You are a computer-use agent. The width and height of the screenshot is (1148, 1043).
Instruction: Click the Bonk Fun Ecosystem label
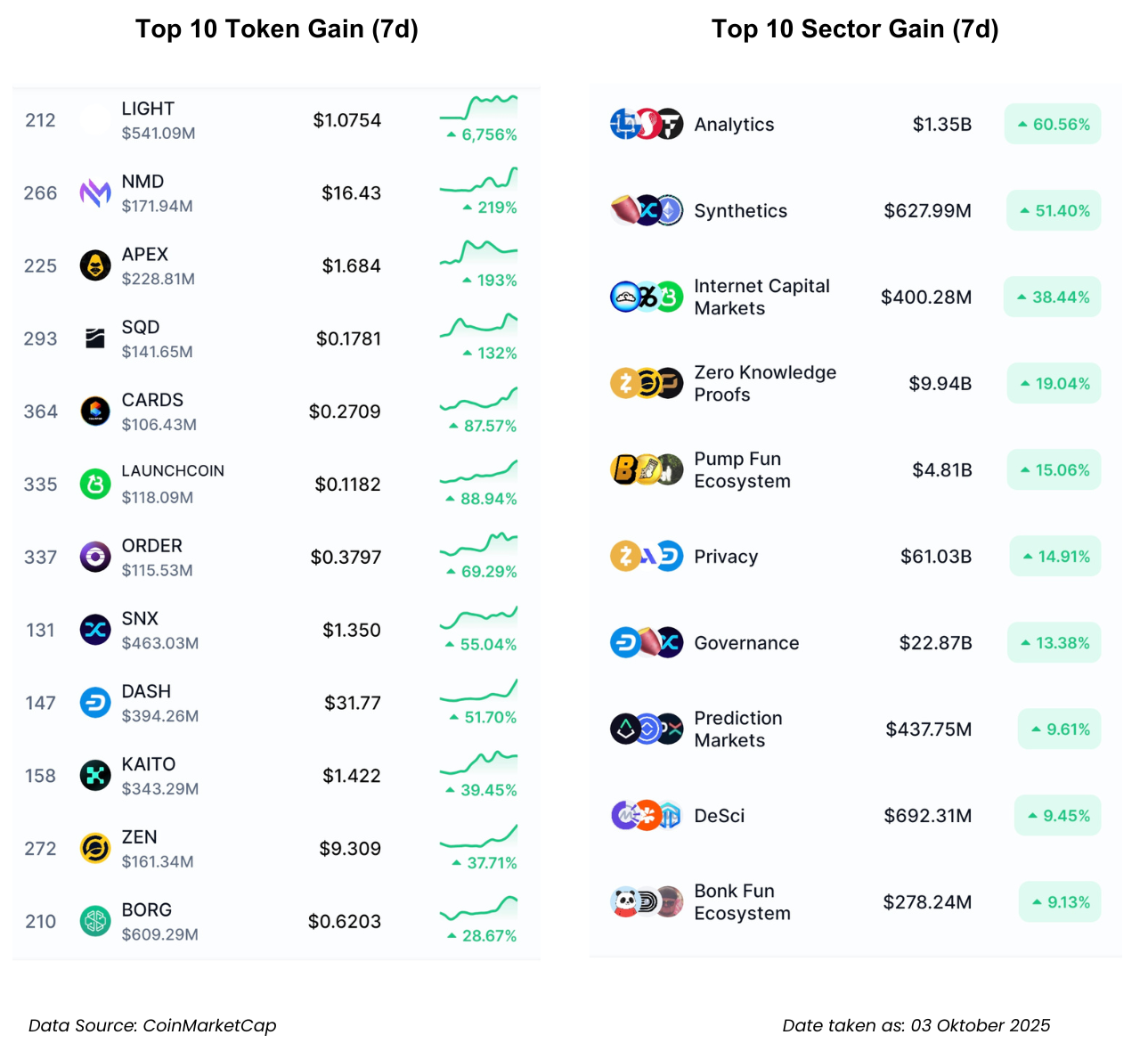pyautogui.click(x=742, y=902)
